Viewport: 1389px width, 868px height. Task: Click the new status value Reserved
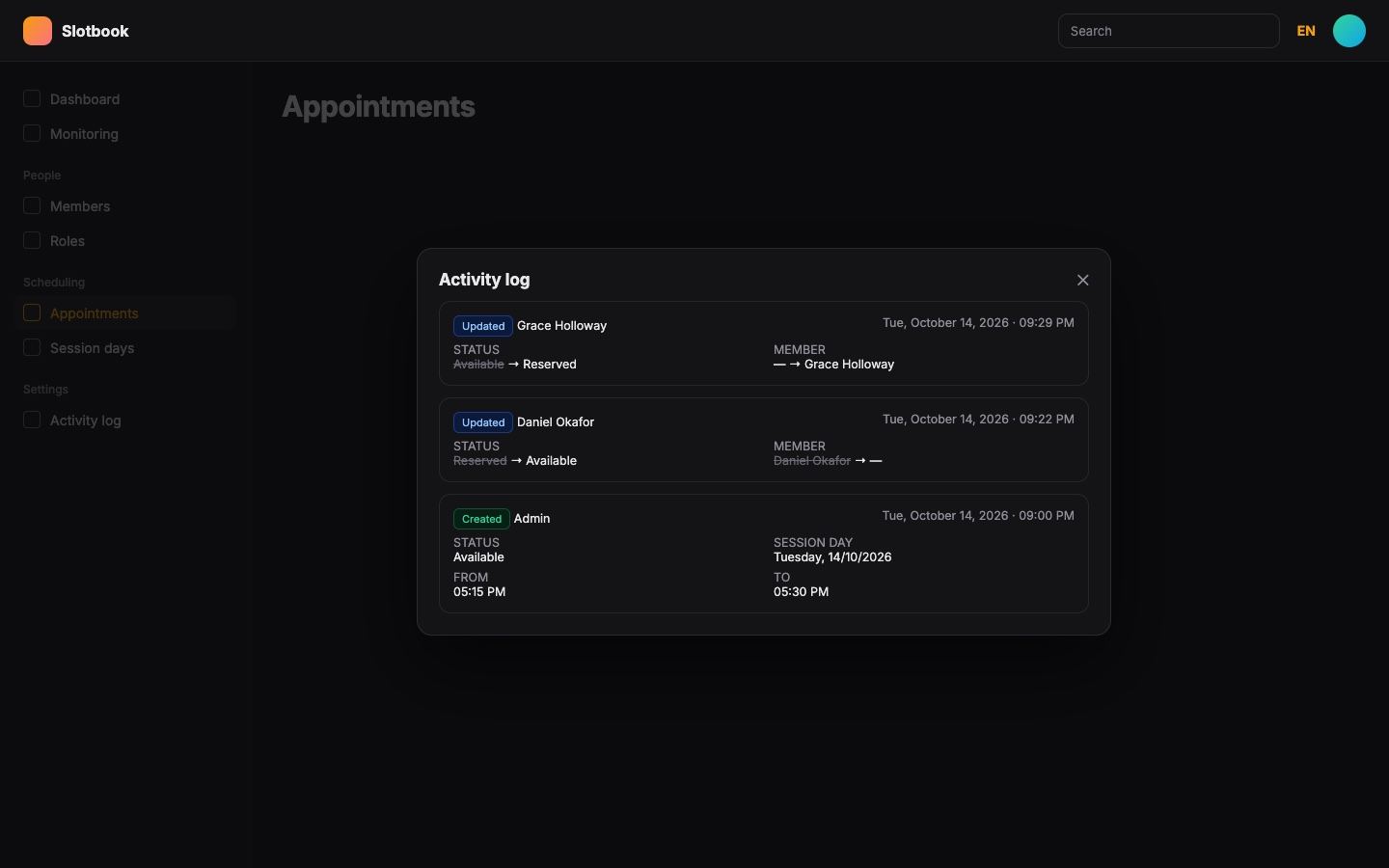tap(550, 365)
